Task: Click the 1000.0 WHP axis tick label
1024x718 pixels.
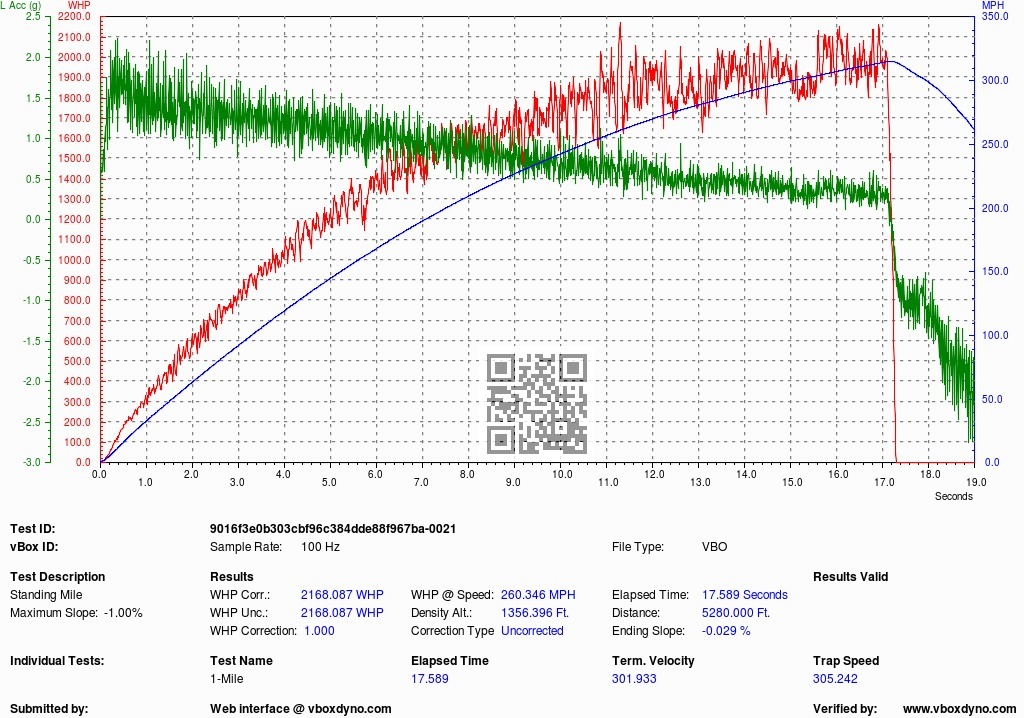Action: pyautogui.click(x=74, y=260)
